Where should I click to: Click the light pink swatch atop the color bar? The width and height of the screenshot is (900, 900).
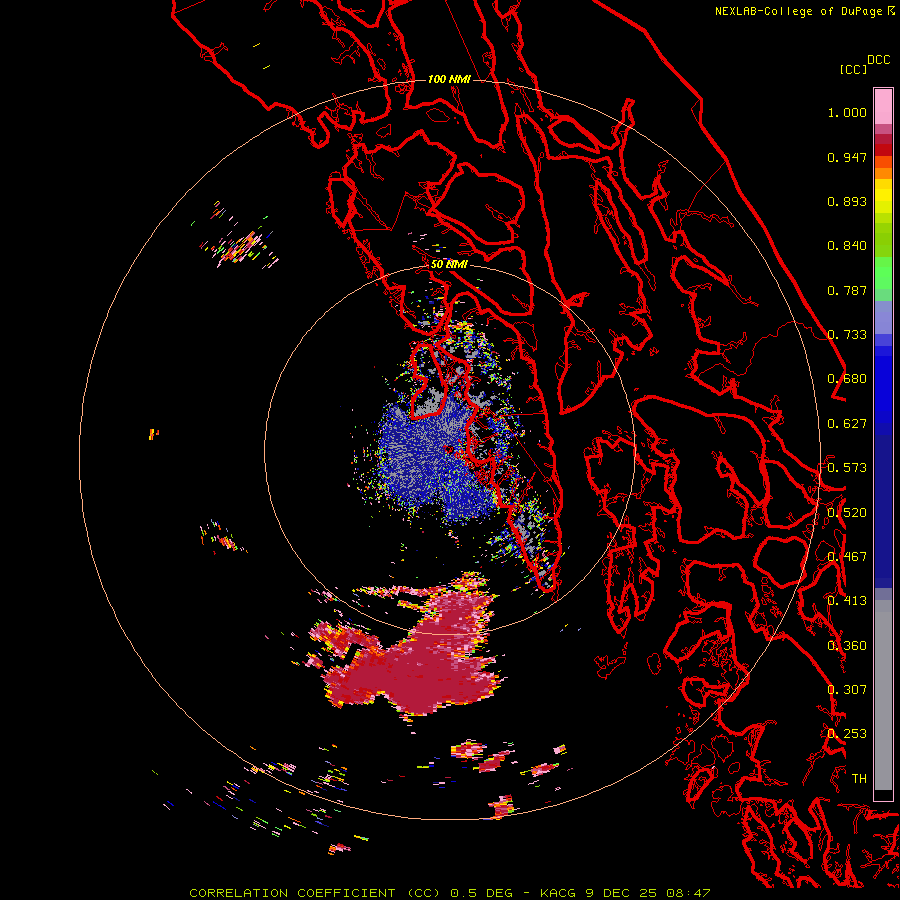883,106
